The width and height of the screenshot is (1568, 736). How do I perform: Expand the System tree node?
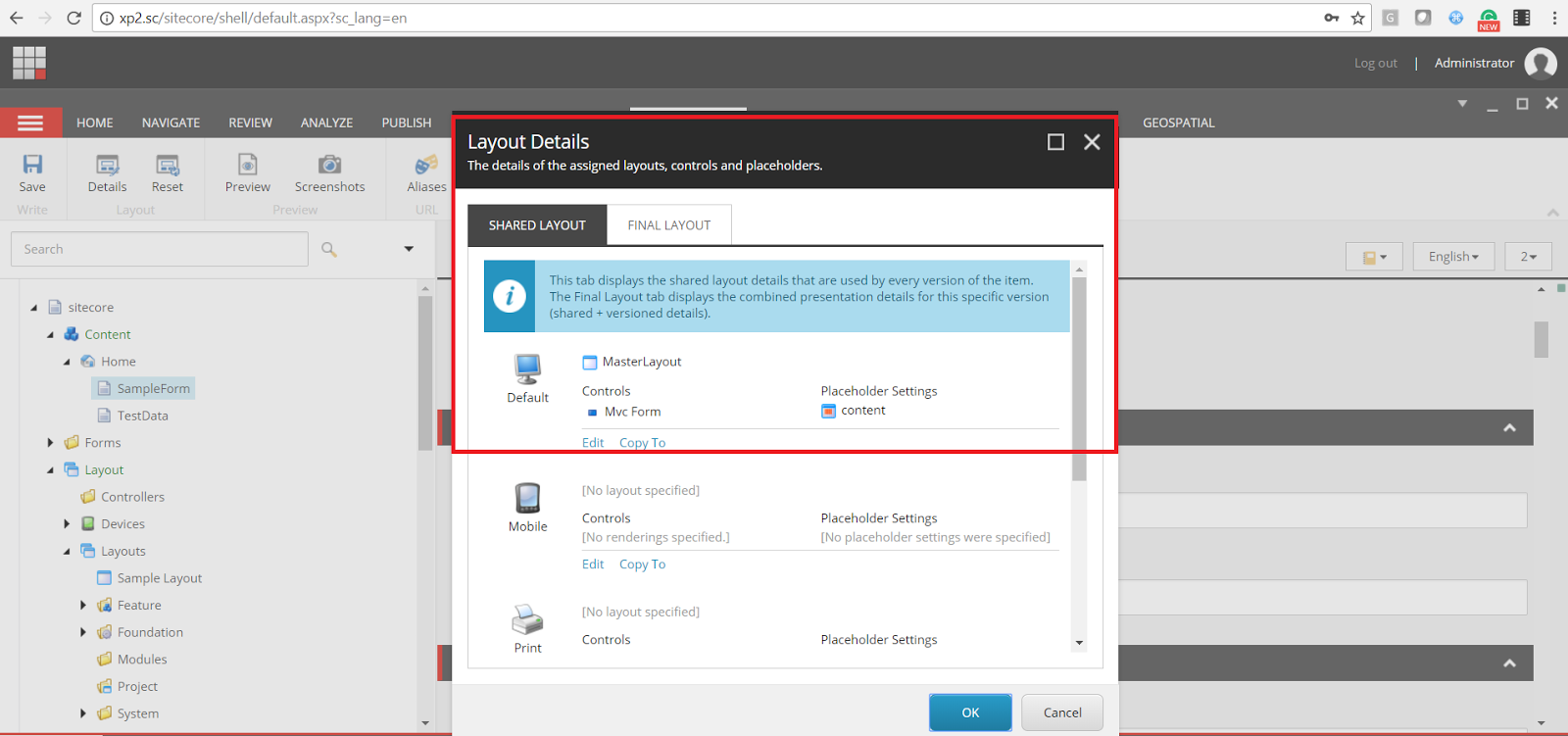(83, 713)
